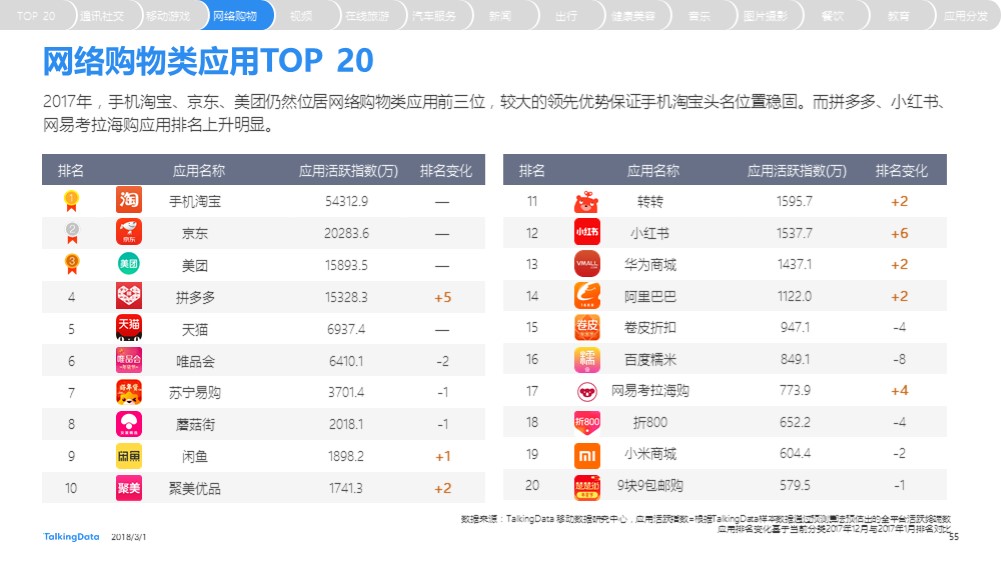Open the TOP 20 tab
This screenshot has width=1001, height=563.
point(36,16)
